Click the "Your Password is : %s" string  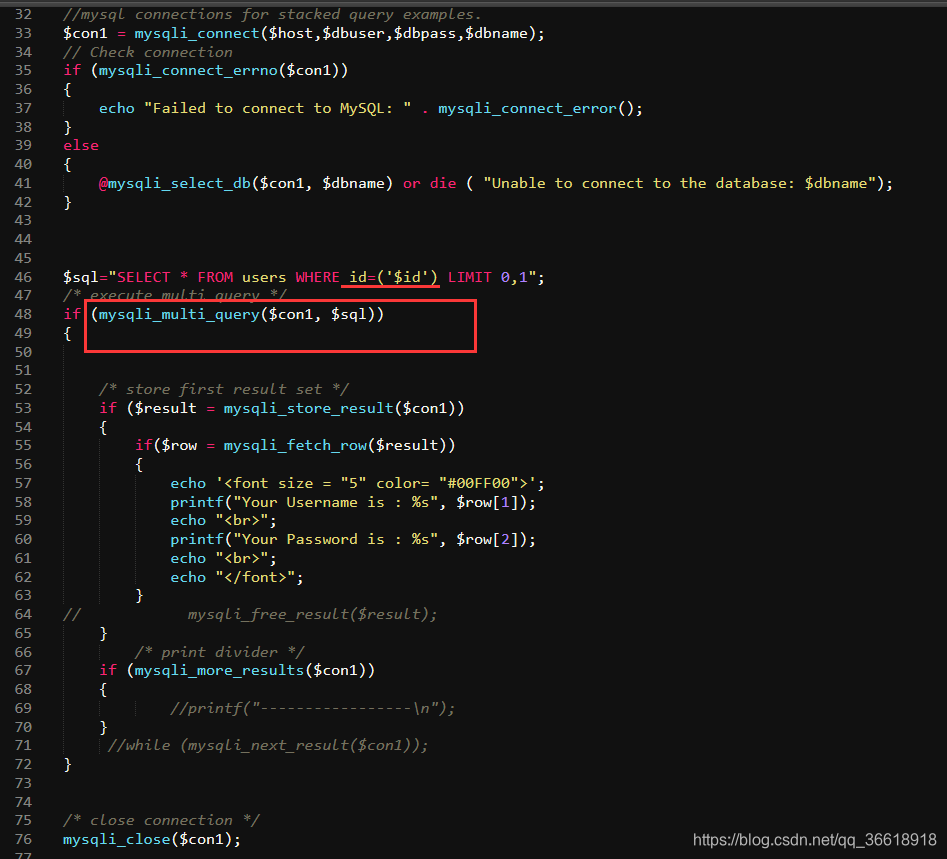335,539
